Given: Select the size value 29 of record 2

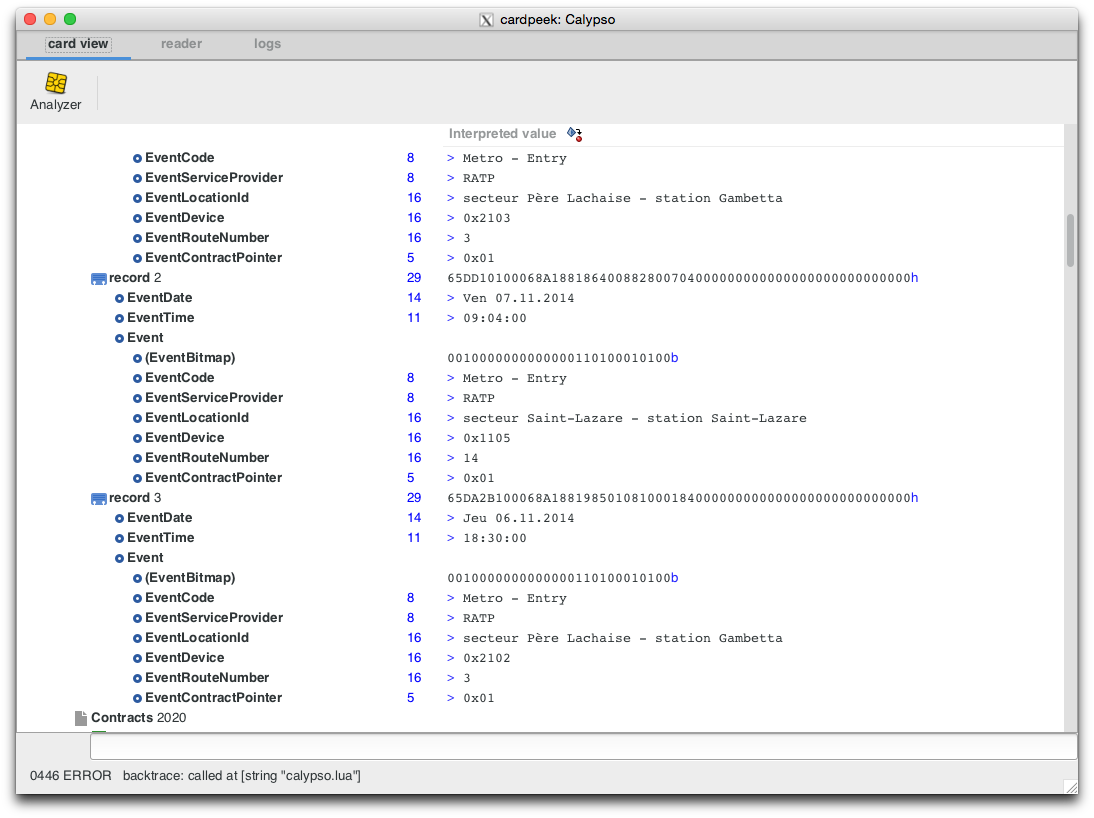Looking at the screenshot, I should [414, 278].
